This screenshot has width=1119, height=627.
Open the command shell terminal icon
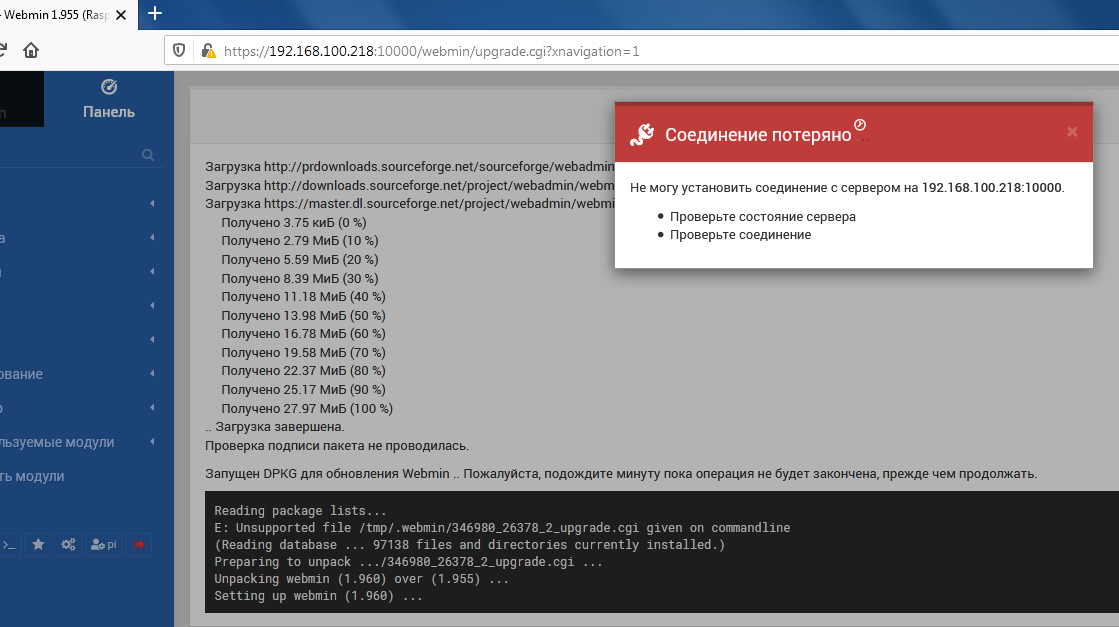coord(9,545)
